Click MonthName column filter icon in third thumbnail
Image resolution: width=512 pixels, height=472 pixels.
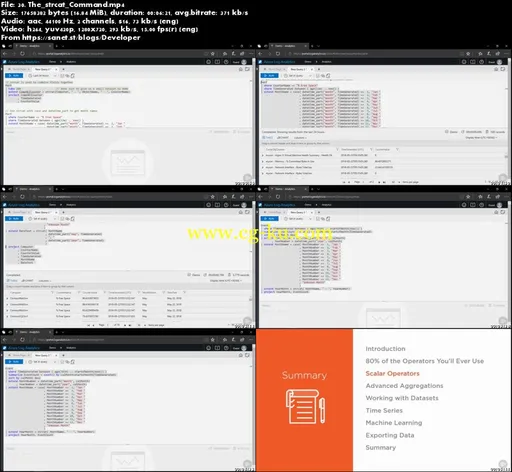(163, 293)
